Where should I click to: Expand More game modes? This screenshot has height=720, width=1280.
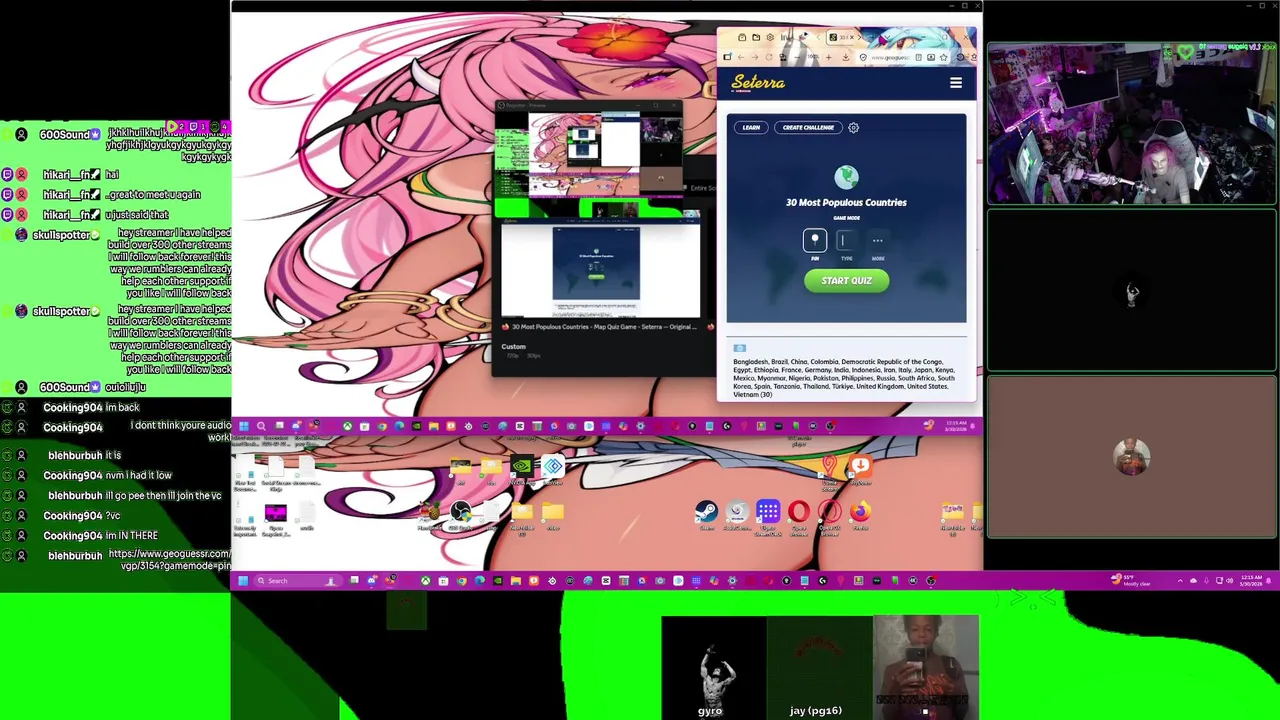coord(878,241)
